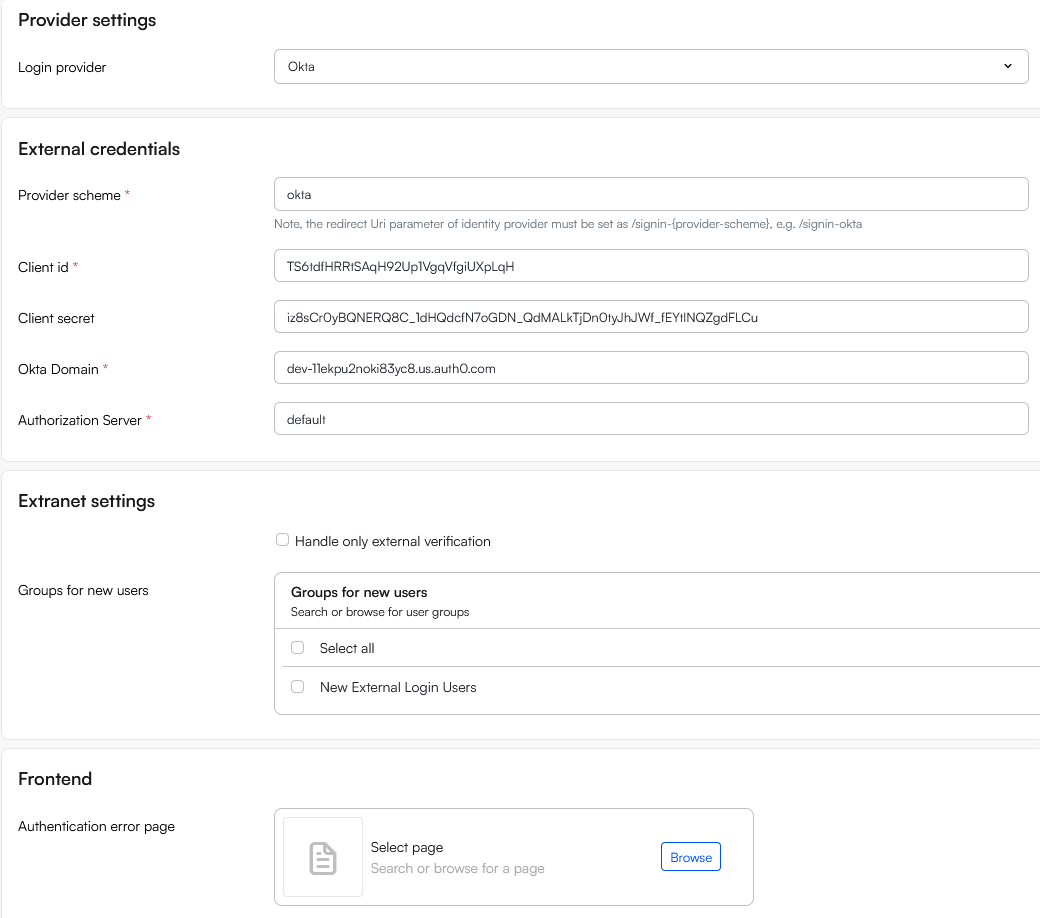Enable Handle only external verification checkbox
Viewport: 1040px width, 918px height.
coord(282,541)
